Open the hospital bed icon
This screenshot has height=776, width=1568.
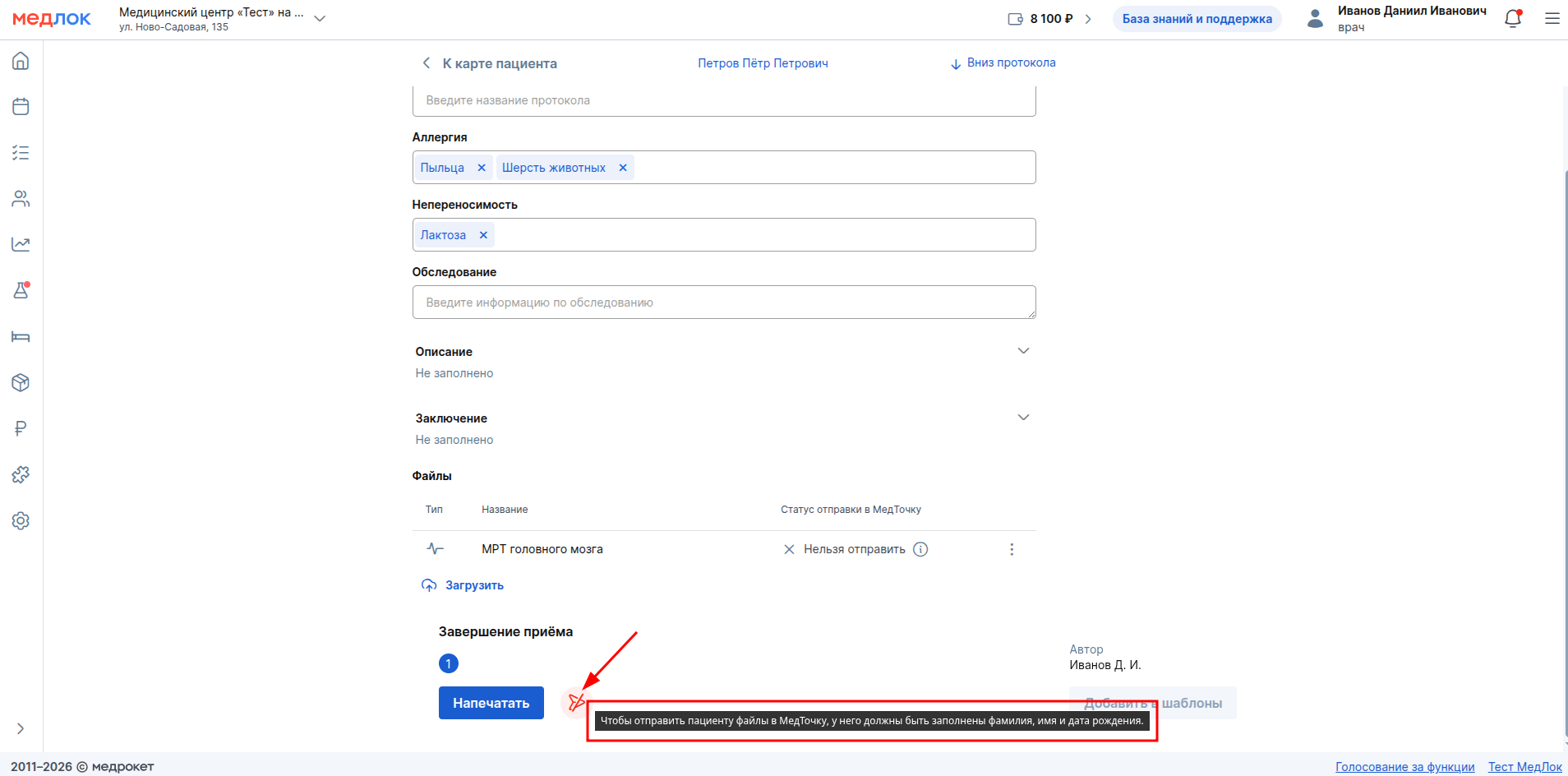[21, 337]
